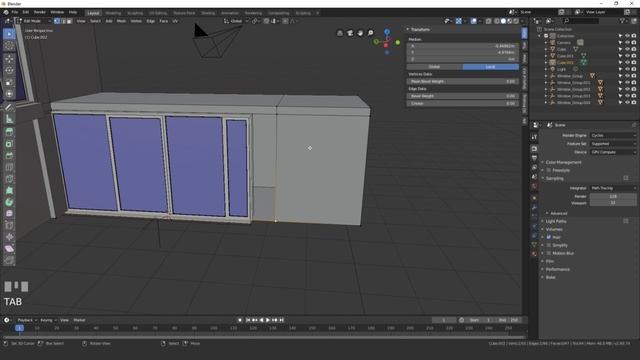Open the Vertex menu in viewport header
The width and height of the screenshot is (640, 360).
click(136, 21)
